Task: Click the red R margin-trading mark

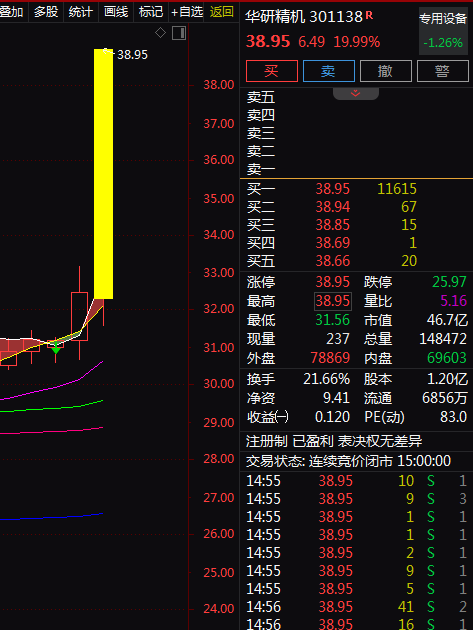Action: click(x=369, y=15)
